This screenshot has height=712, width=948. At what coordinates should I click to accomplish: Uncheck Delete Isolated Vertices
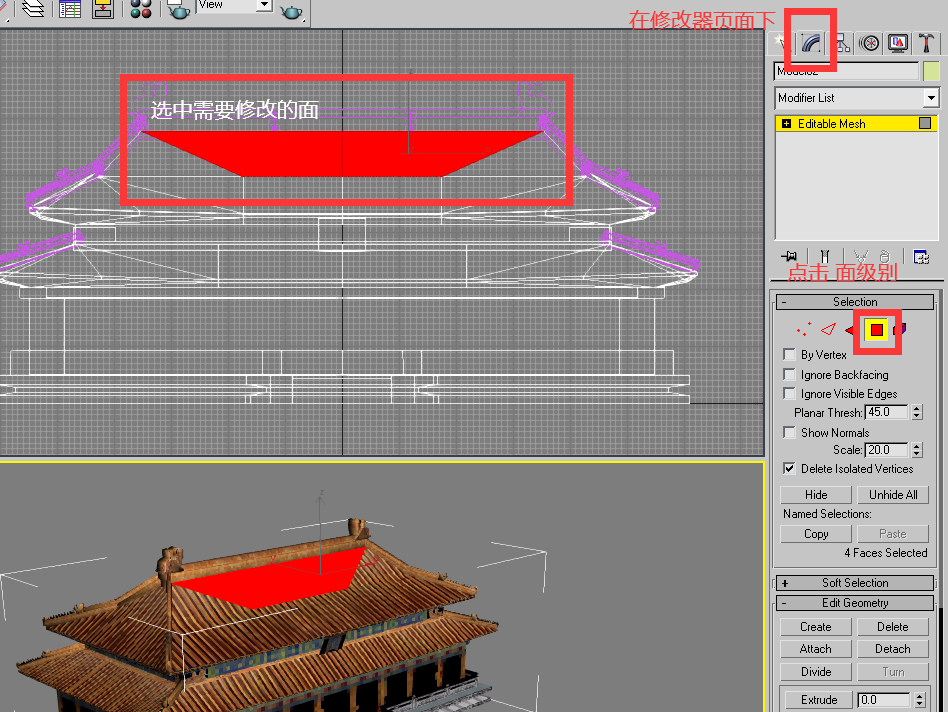[790, 468]
